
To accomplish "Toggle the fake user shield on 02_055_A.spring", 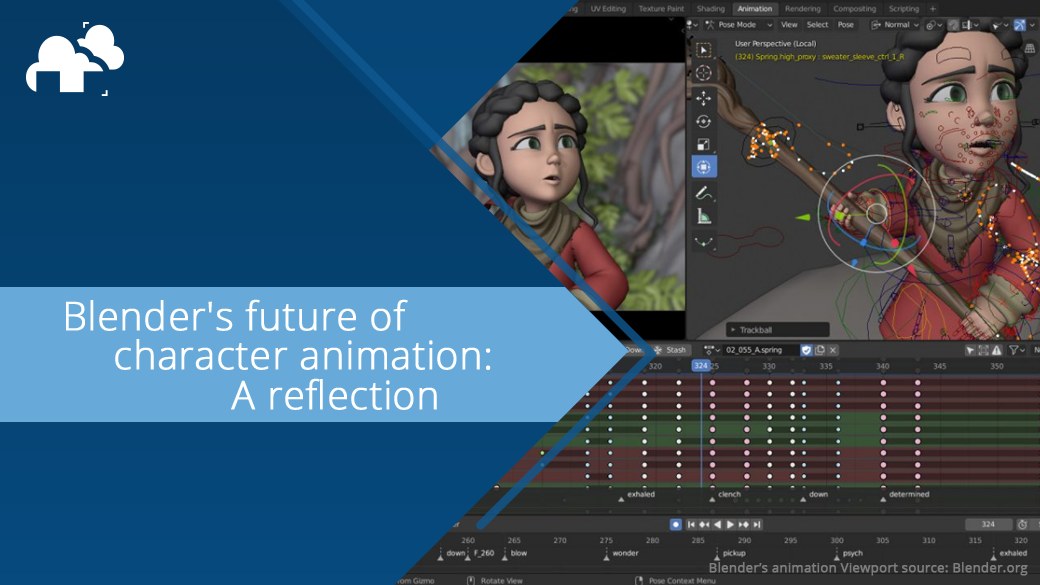I will point(806,350).
